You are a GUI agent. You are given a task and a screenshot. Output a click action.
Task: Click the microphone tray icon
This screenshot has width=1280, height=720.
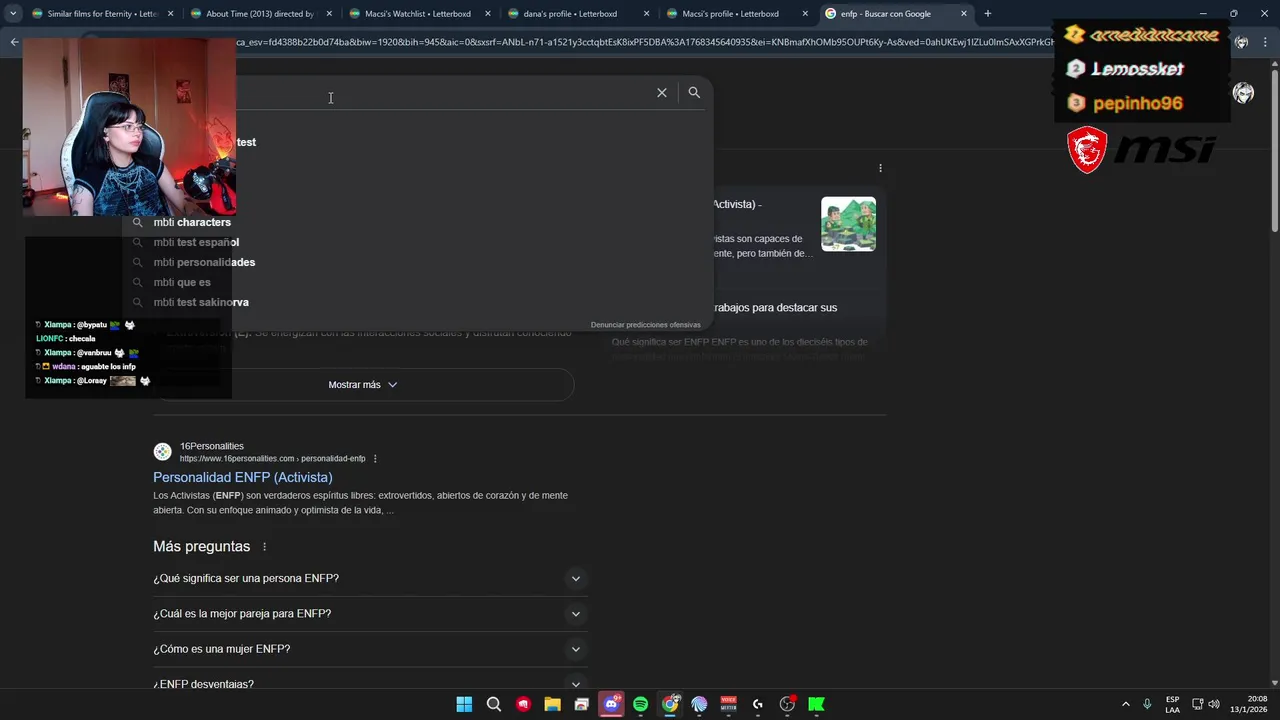point(1147,704)
